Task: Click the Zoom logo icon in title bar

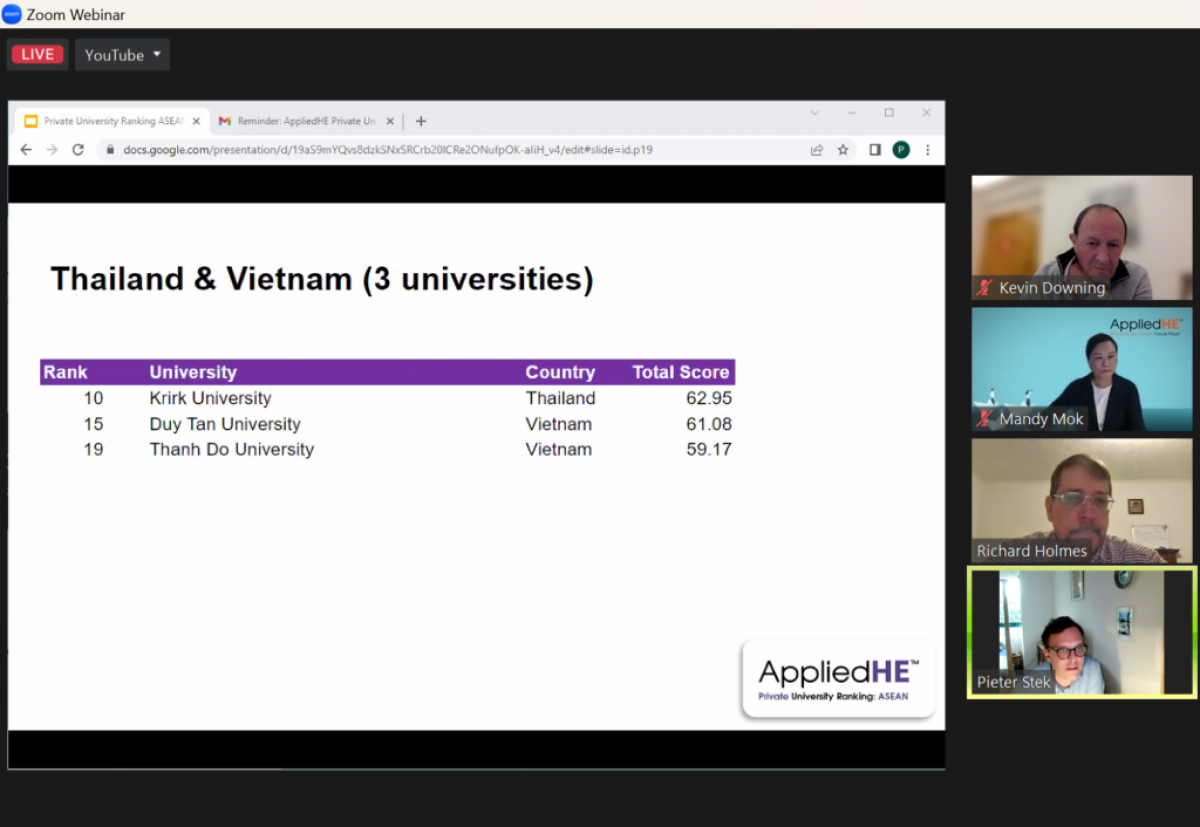Action: pos(12,14)
